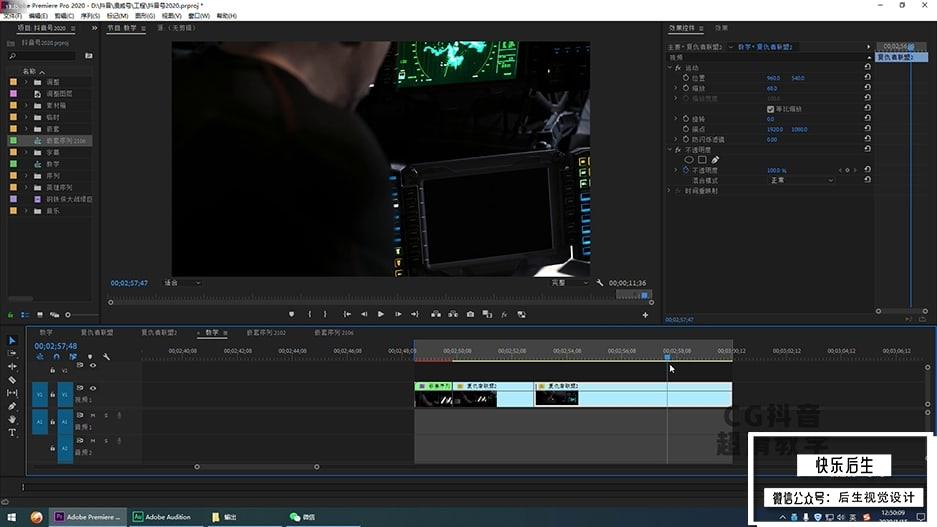Switch to timeline tab 复仇者联盟2

pyautogui.click(x=159, y=333)
